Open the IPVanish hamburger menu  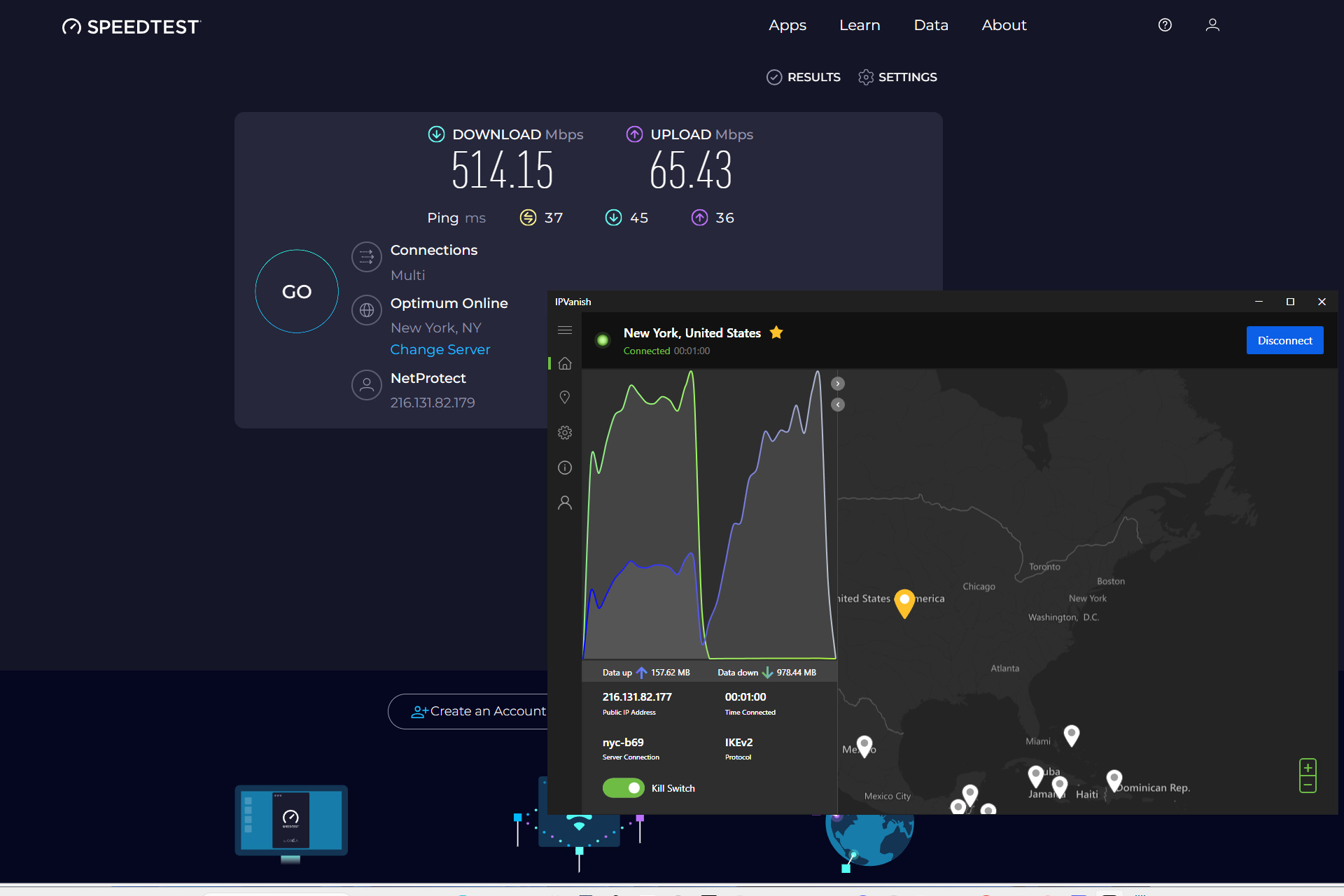[x=565, y=330]
